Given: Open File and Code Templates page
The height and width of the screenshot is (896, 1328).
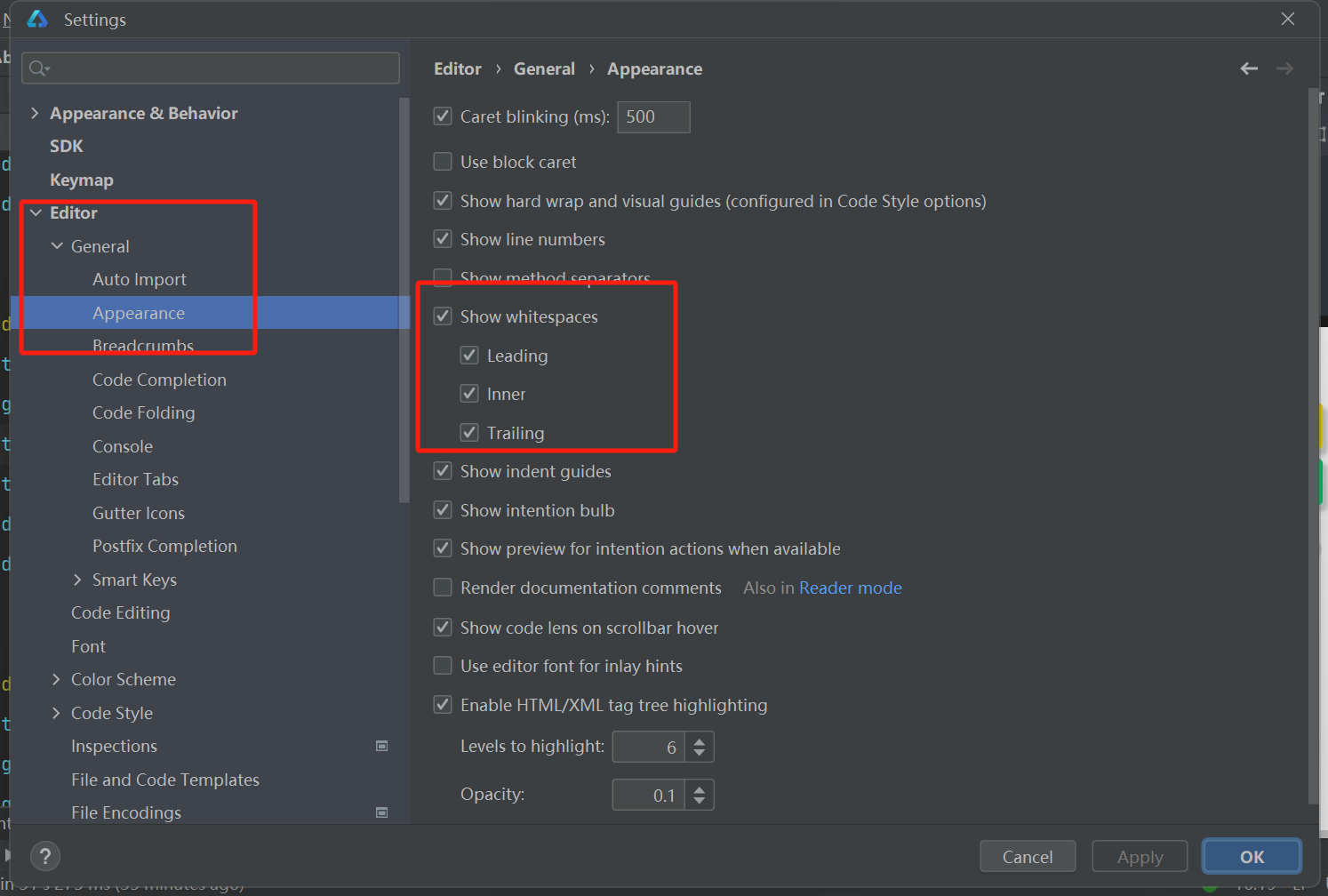Looking at the screenshot, I should 165,780.
